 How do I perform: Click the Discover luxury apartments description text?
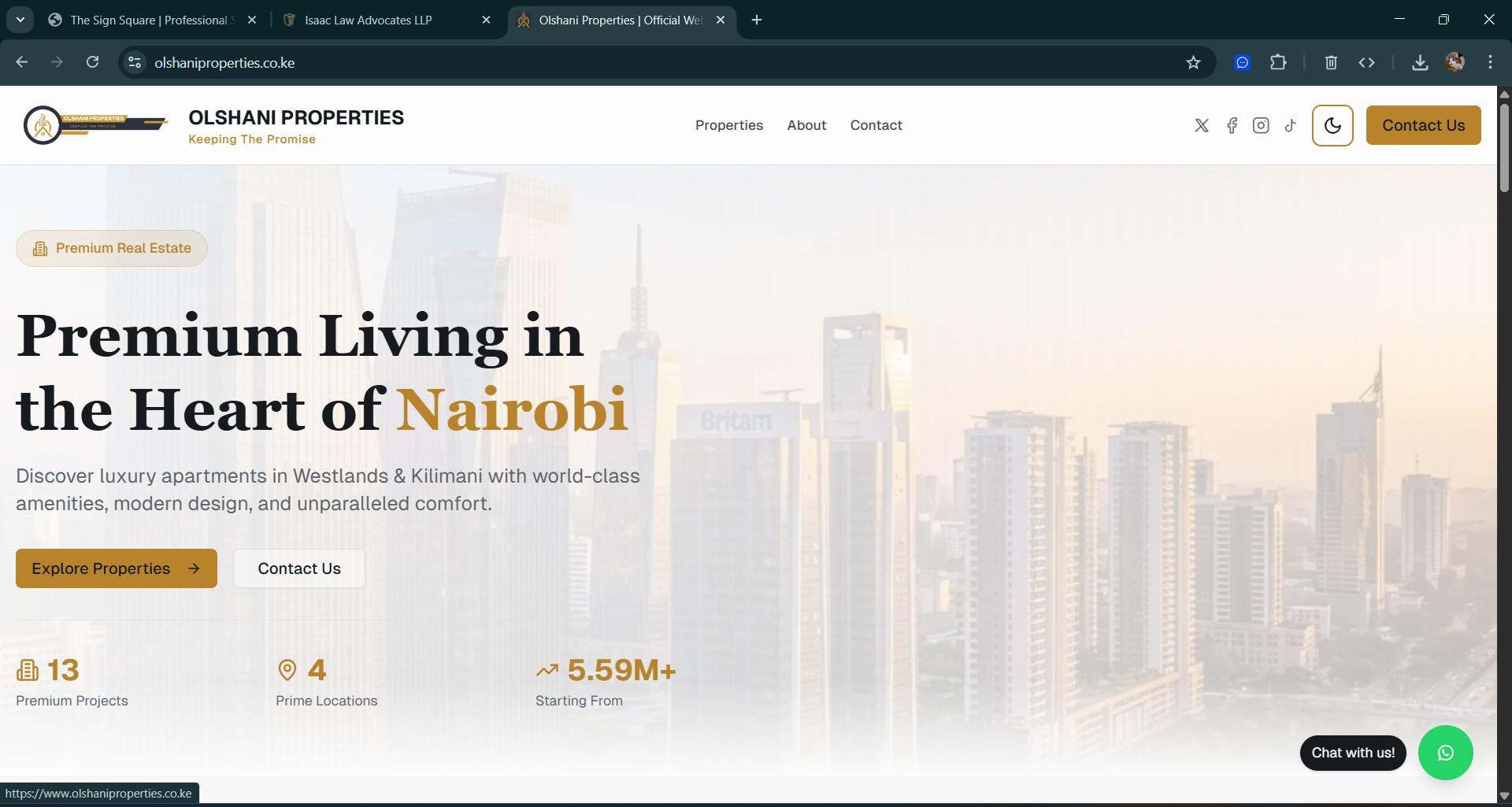(328, 490)
